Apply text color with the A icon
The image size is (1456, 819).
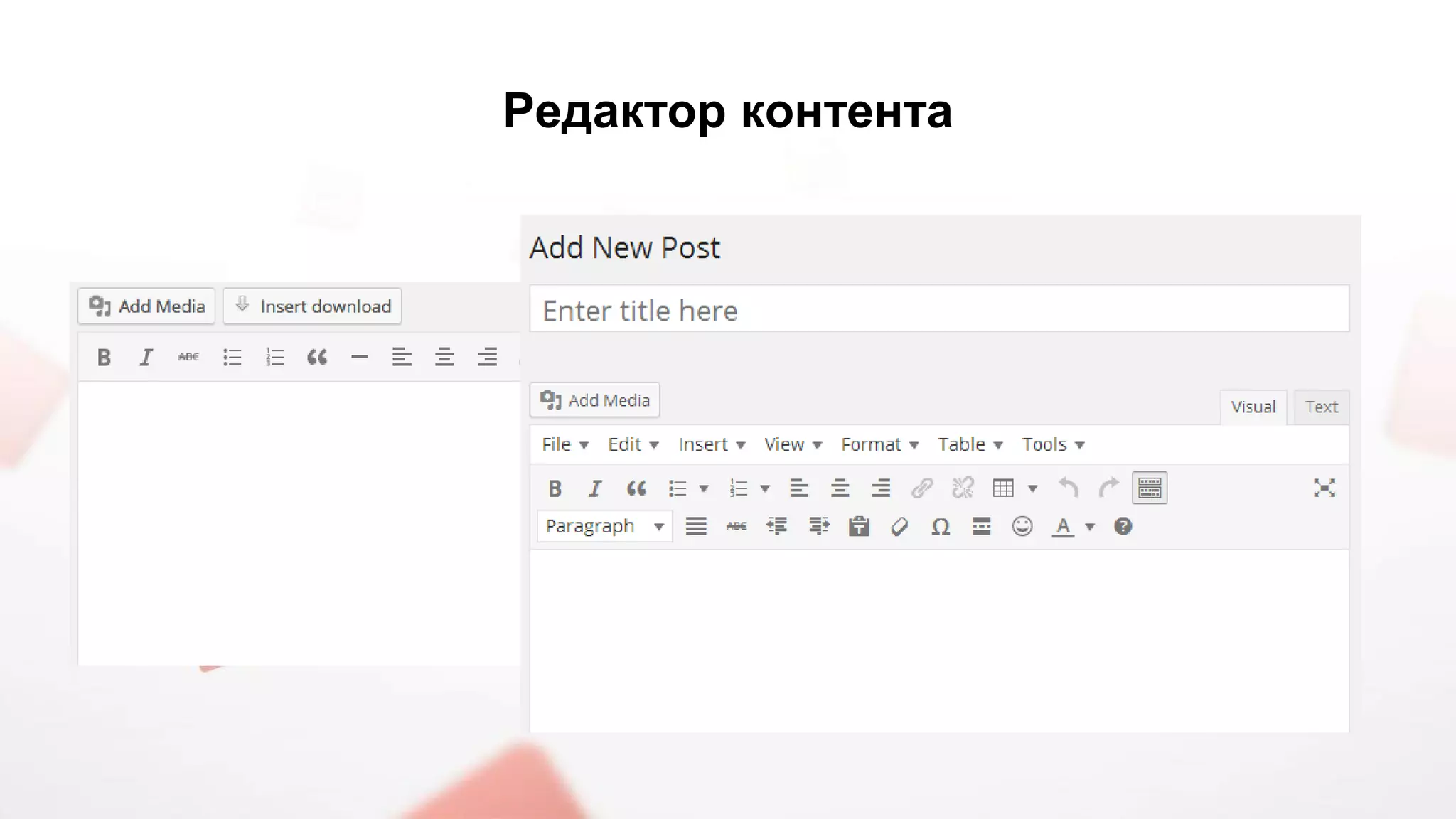1063,527
